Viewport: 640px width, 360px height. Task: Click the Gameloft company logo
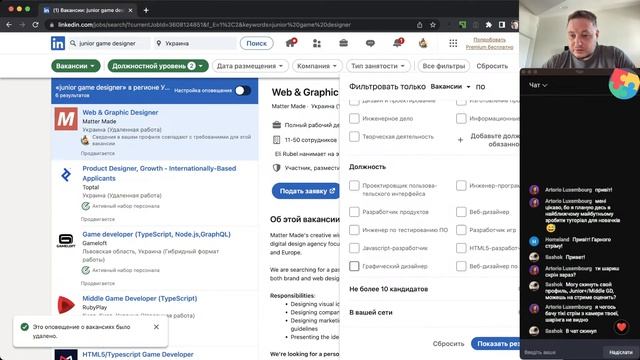[66, 241]
